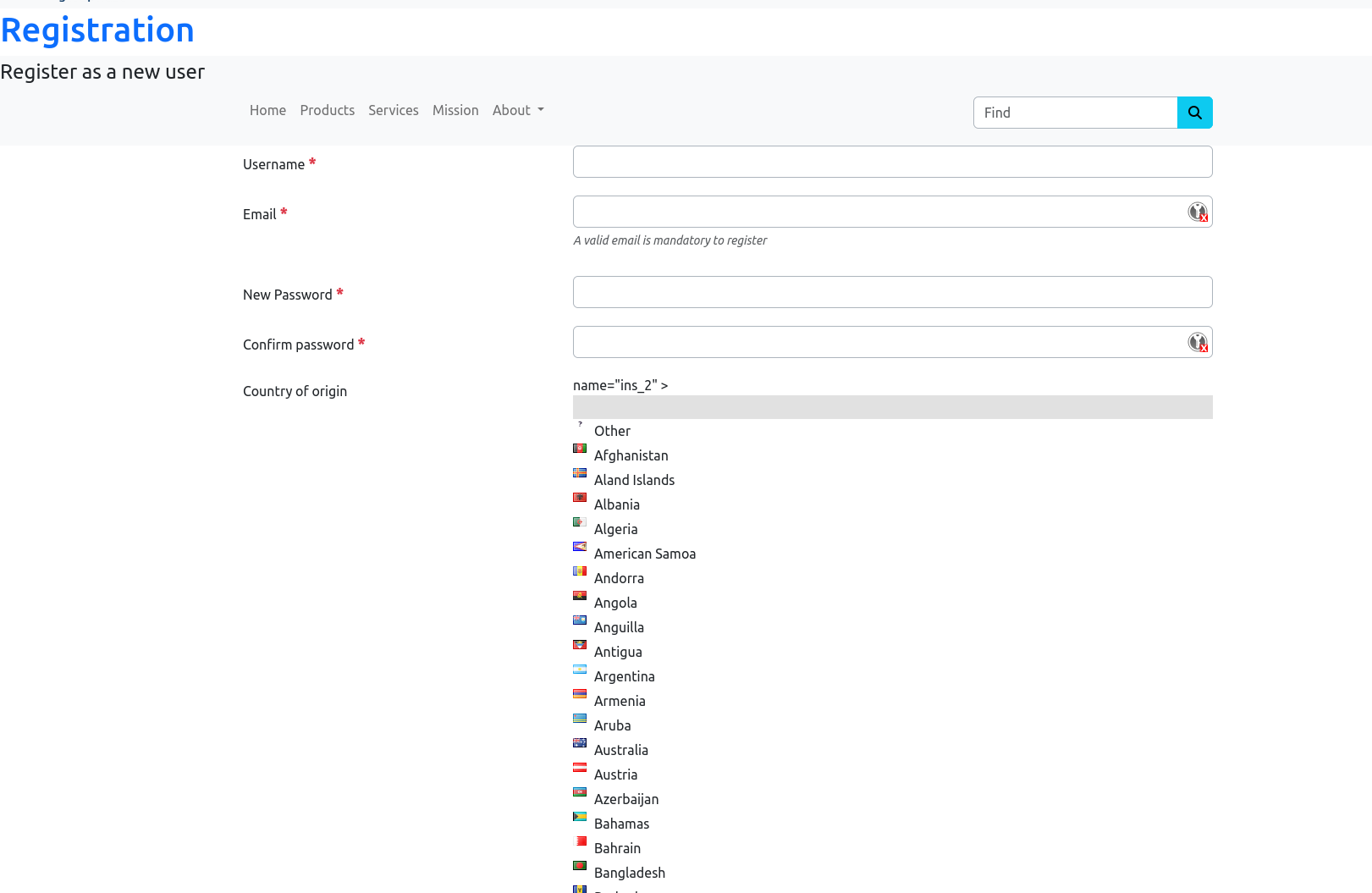The width and height of the screenshot is (1372, 893).
Task: Open the About dropdown menu
Action: click(x=518, y=110)
